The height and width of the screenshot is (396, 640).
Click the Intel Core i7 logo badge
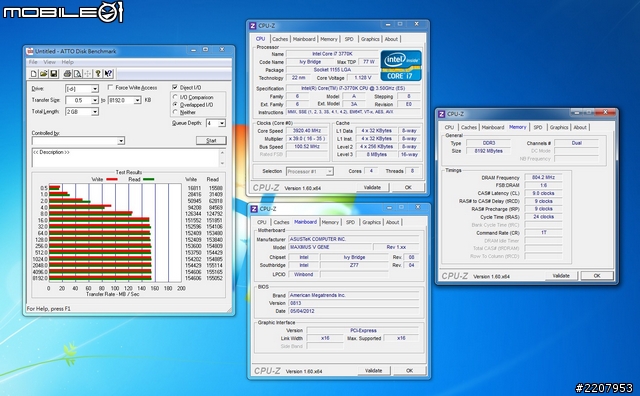click(x=401, y=65)
